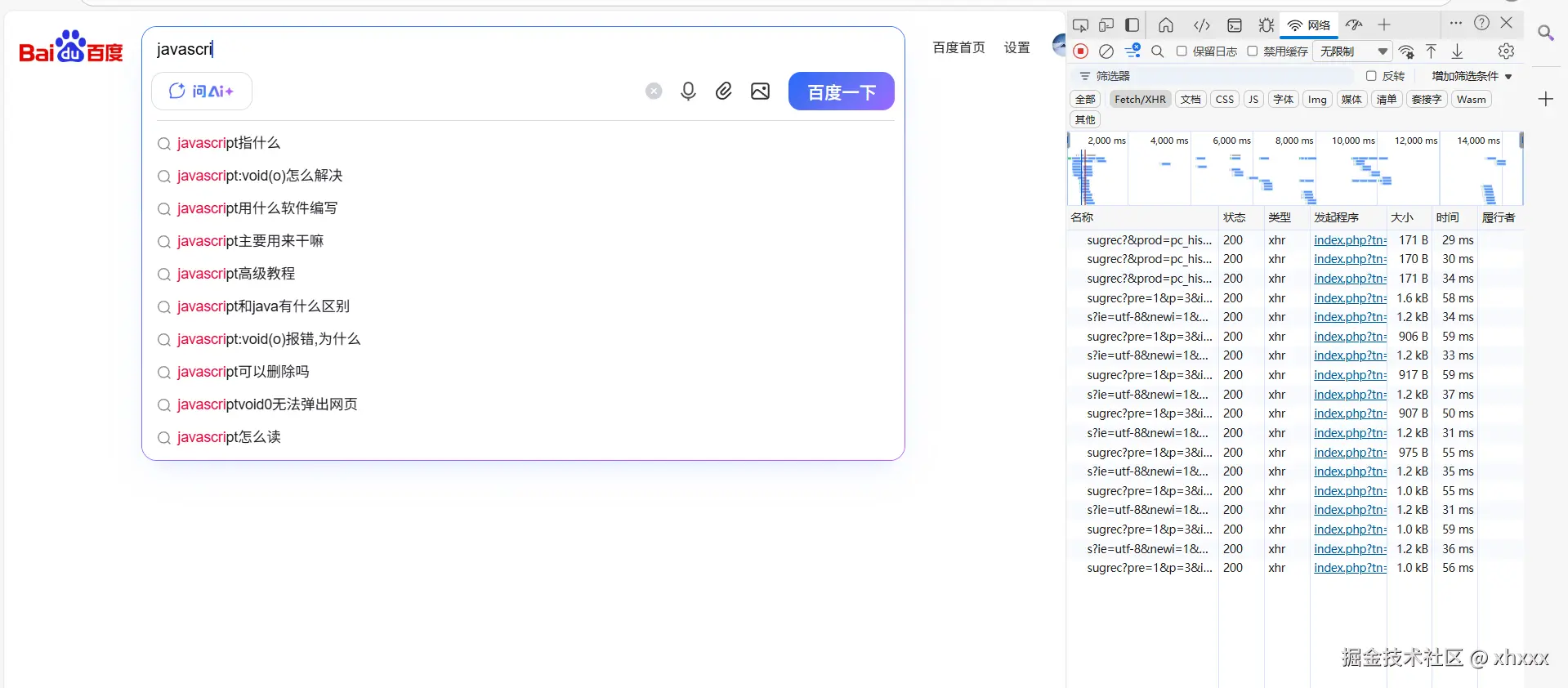Open the DevTools three-dot more menu
The width and height of the screenshot is (1568, 688).
(1456, 24)
